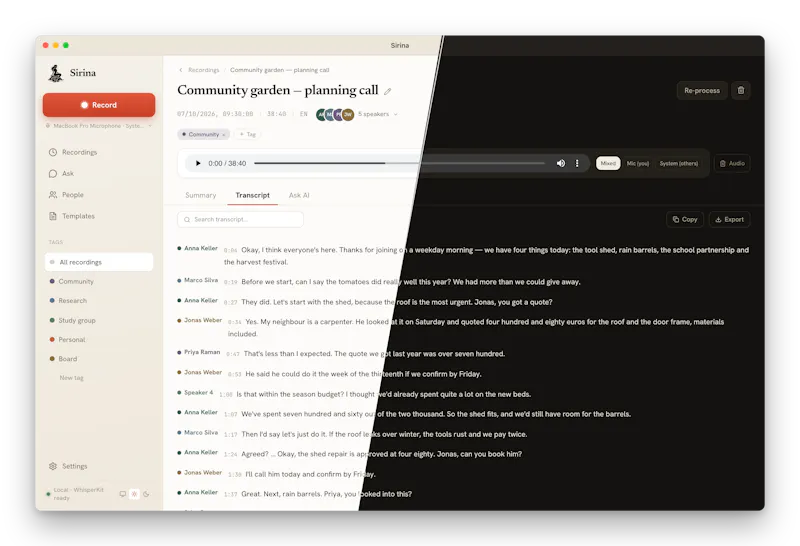Click line "That's less than I expected"
This screenshot has height=546, width=800.
(x=374, y=354)
